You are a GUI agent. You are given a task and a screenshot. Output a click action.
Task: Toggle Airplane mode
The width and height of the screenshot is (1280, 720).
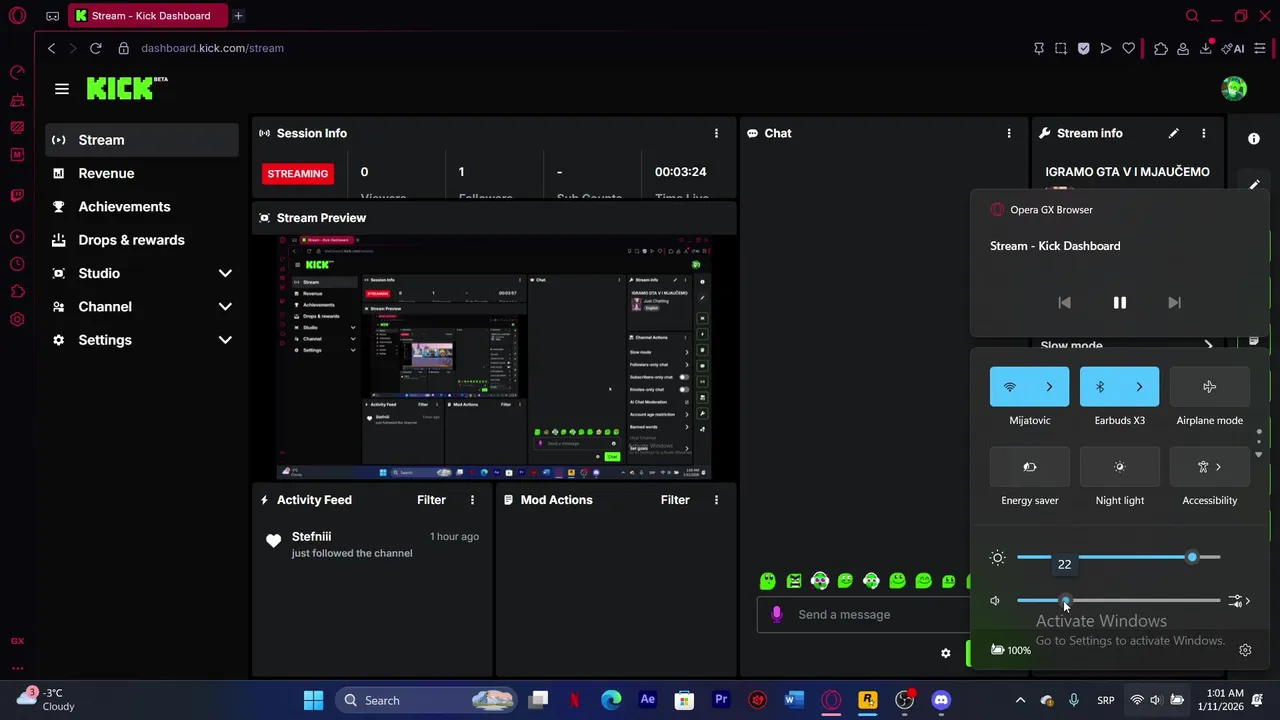point(1209,387)
